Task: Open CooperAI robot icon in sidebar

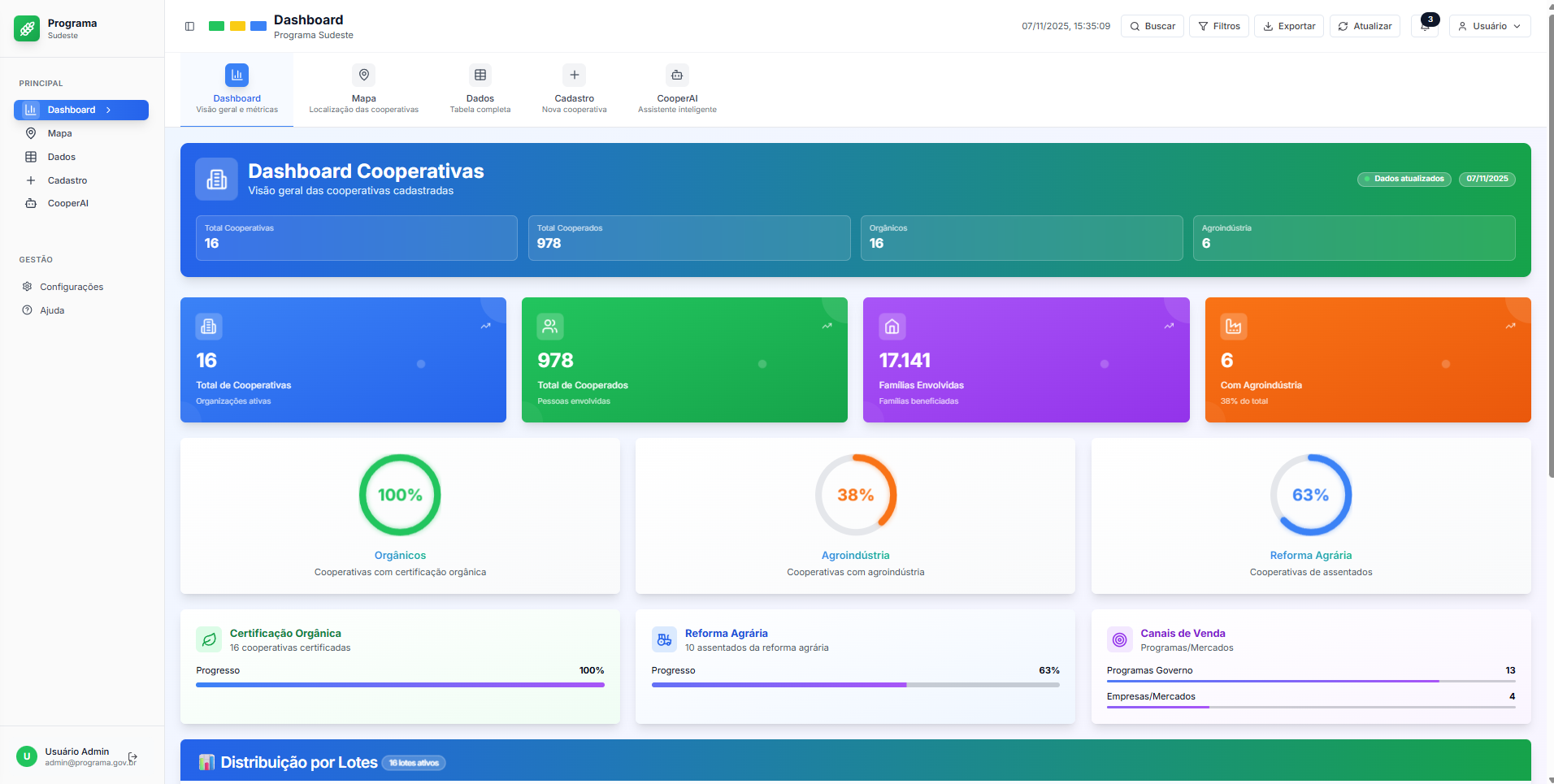Action: click(31, 203)
